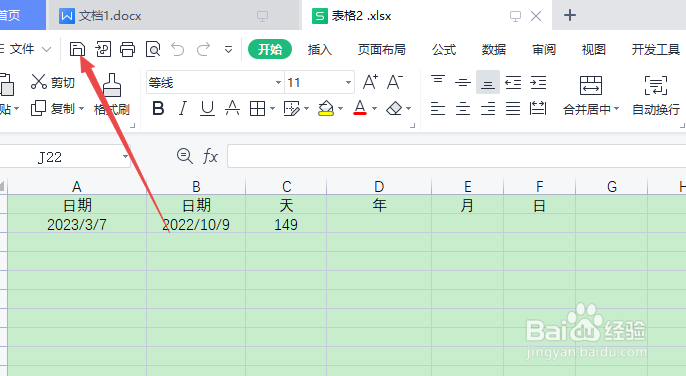
Task: Click Decrease Indent icon
Action: [513, 82]
